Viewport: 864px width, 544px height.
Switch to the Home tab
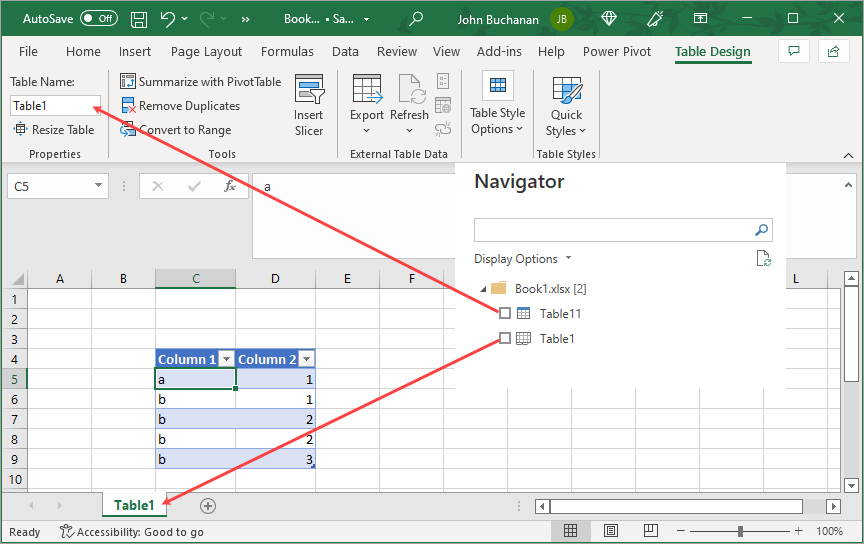click(x=83, y=51)
